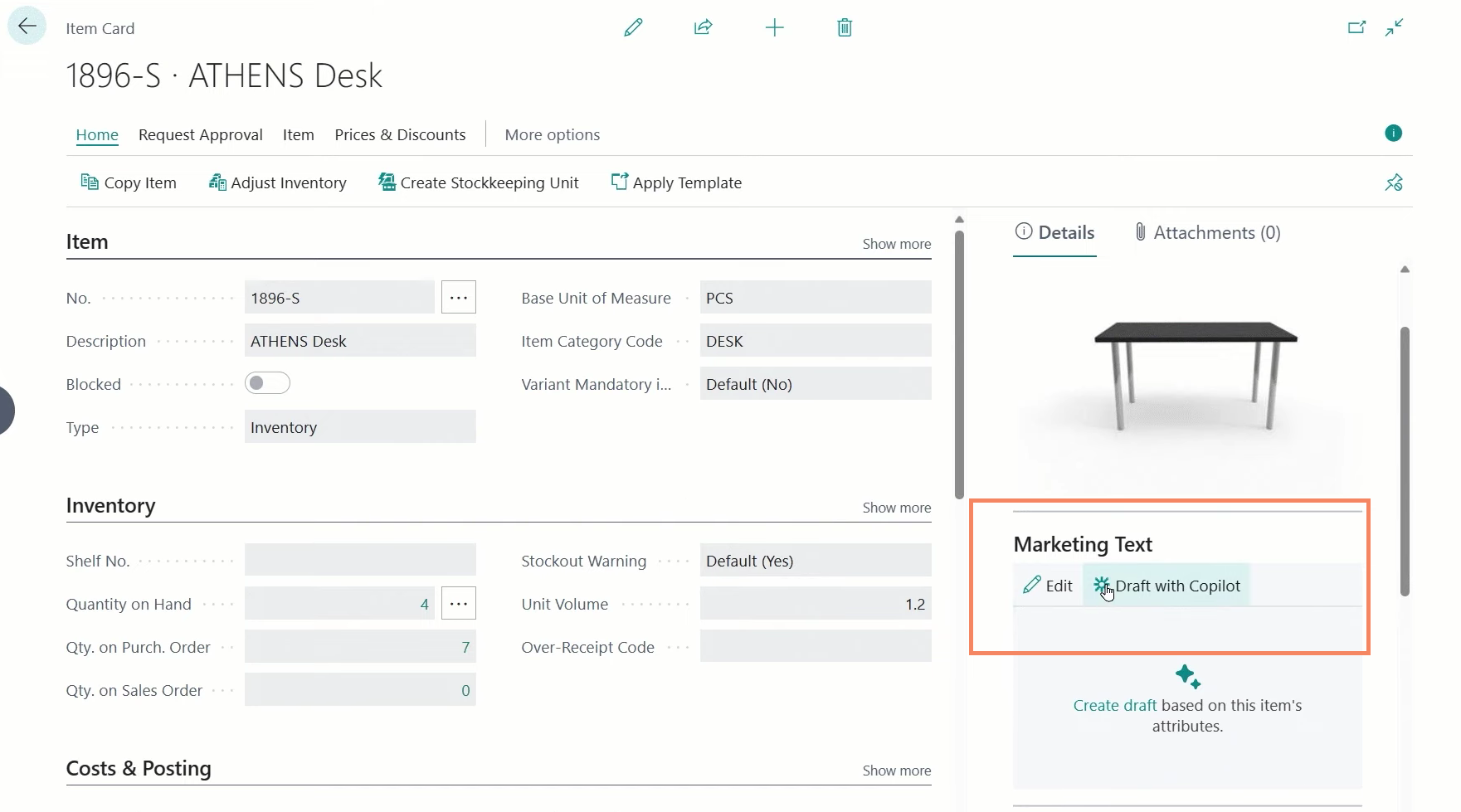Click the Create draft link

pyautogui.click(x=1114, y=706)
